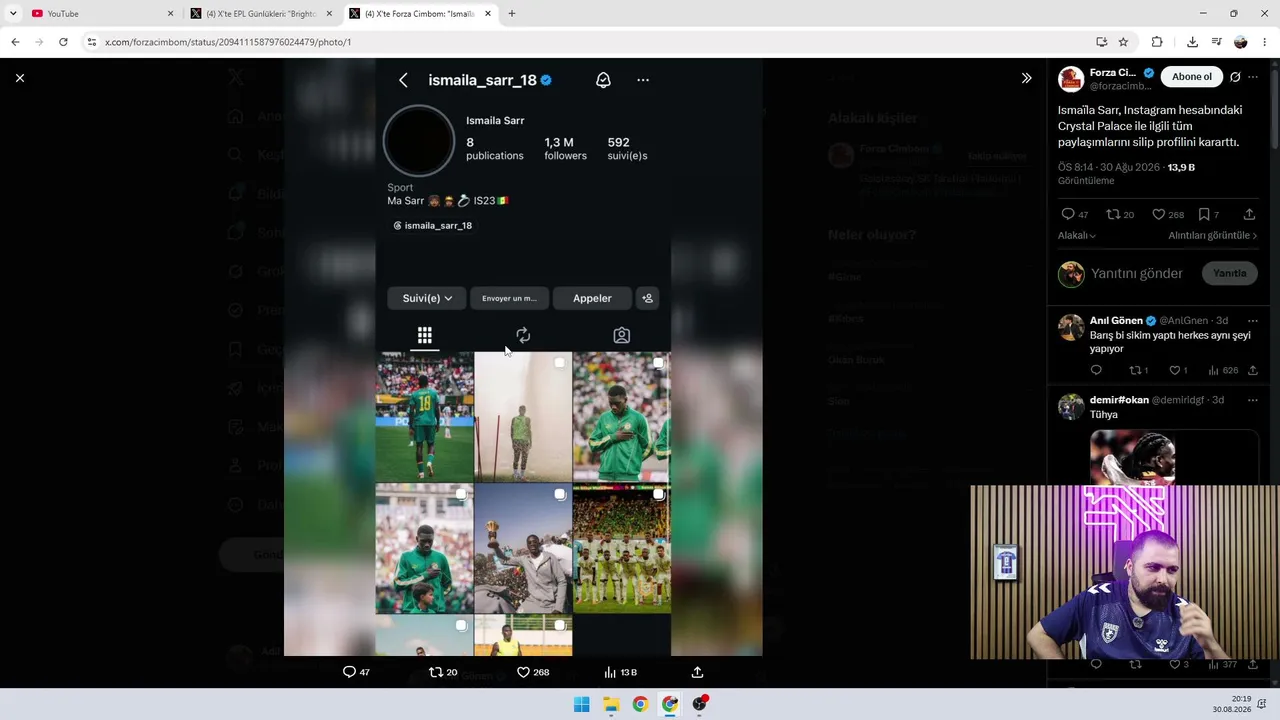Open the Chrome extensions menu
The width and height of the screenshot is (1280, 720).
(1157, 42)
